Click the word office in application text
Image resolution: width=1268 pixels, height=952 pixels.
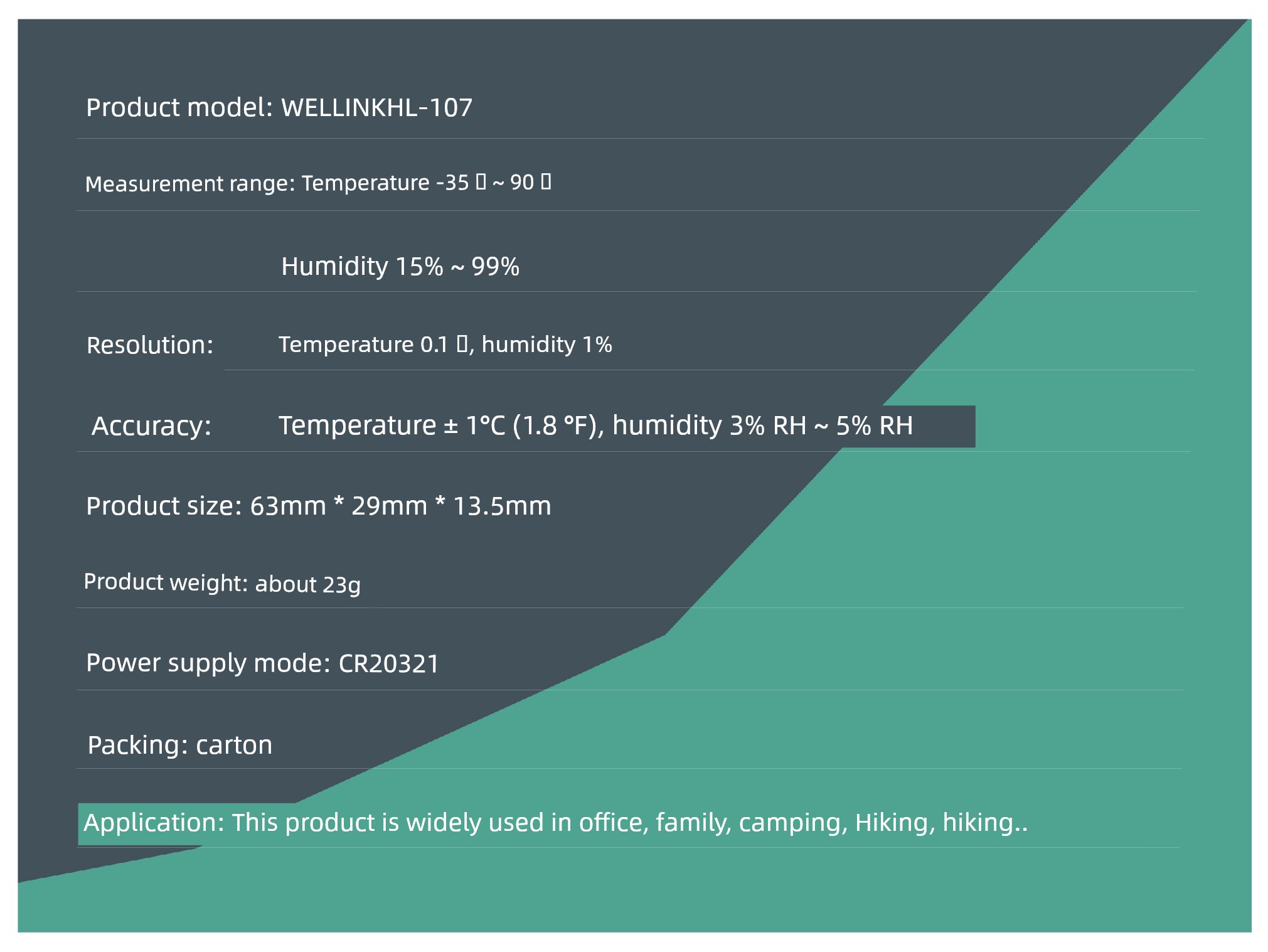tap(614, 822)
